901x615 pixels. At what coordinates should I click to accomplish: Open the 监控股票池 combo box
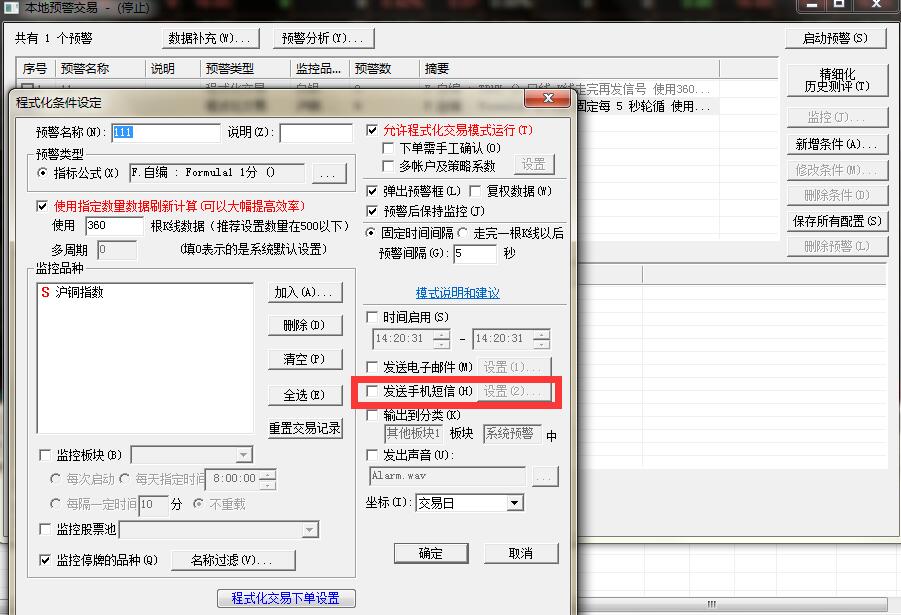(310, 529)
